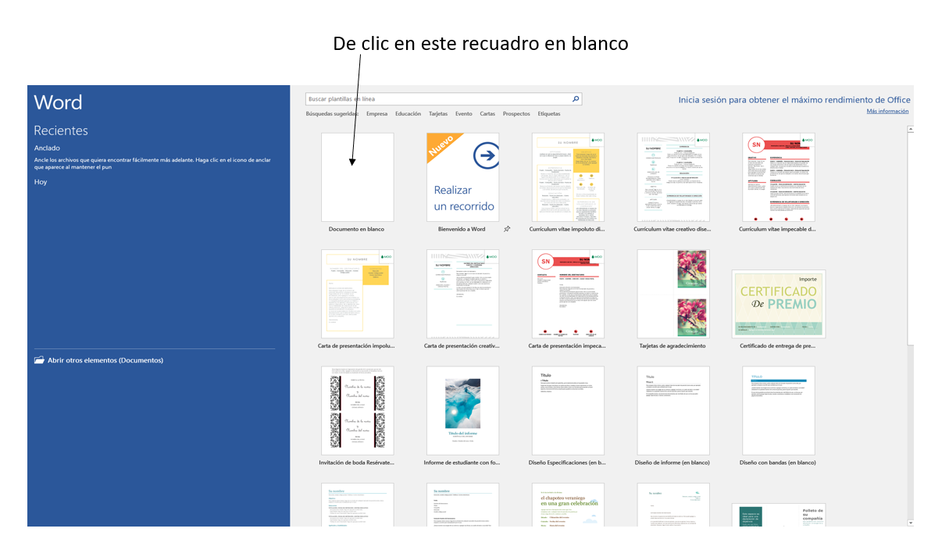Click the Buscar plantillas en línea search field
949x557 pixels.
444,99
